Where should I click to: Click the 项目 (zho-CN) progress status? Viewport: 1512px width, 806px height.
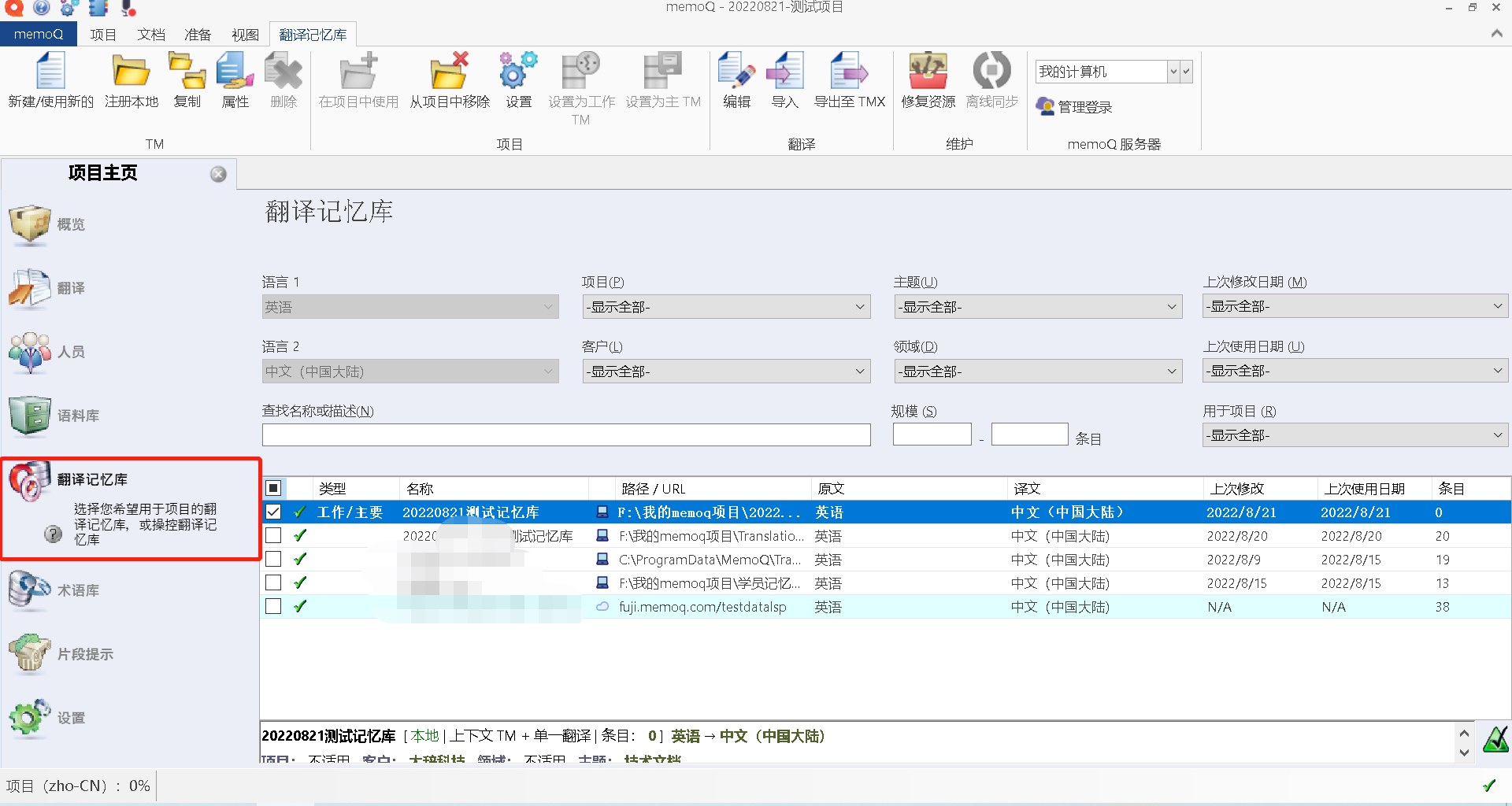coord(77,786)
